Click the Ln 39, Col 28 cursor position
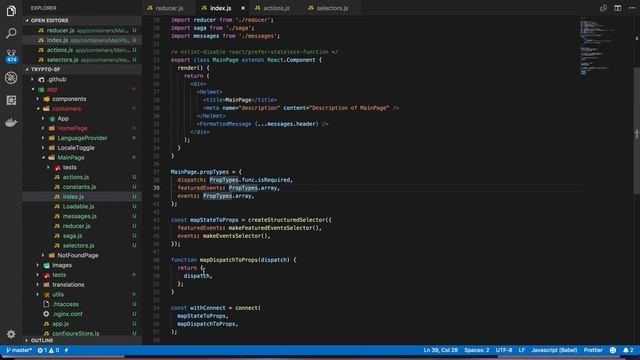Viewport: 640px width, 360px height. pyautogui.click(x=440, y=350)
